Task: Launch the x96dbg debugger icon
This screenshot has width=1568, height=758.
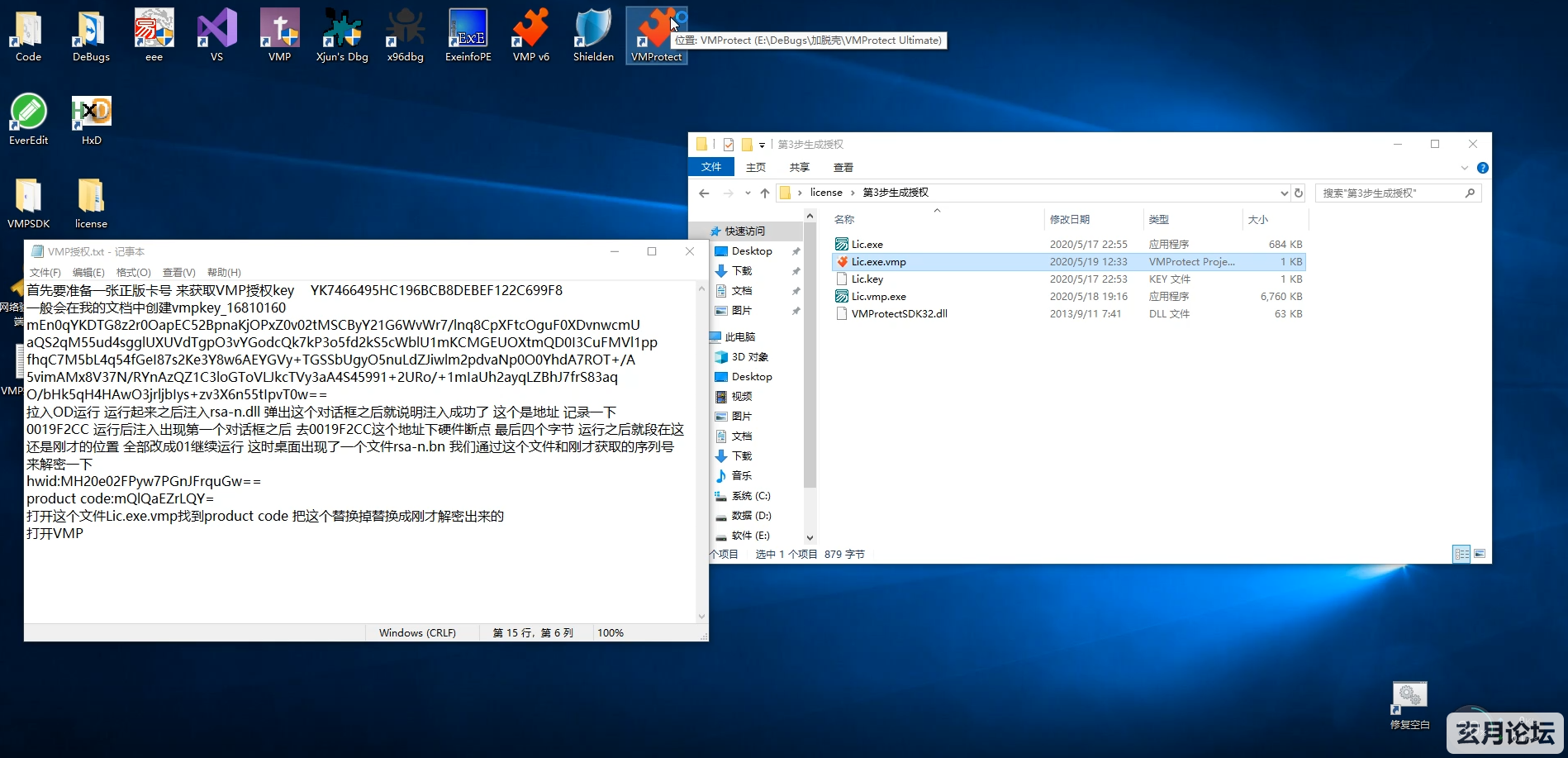Action: [405, 36]
